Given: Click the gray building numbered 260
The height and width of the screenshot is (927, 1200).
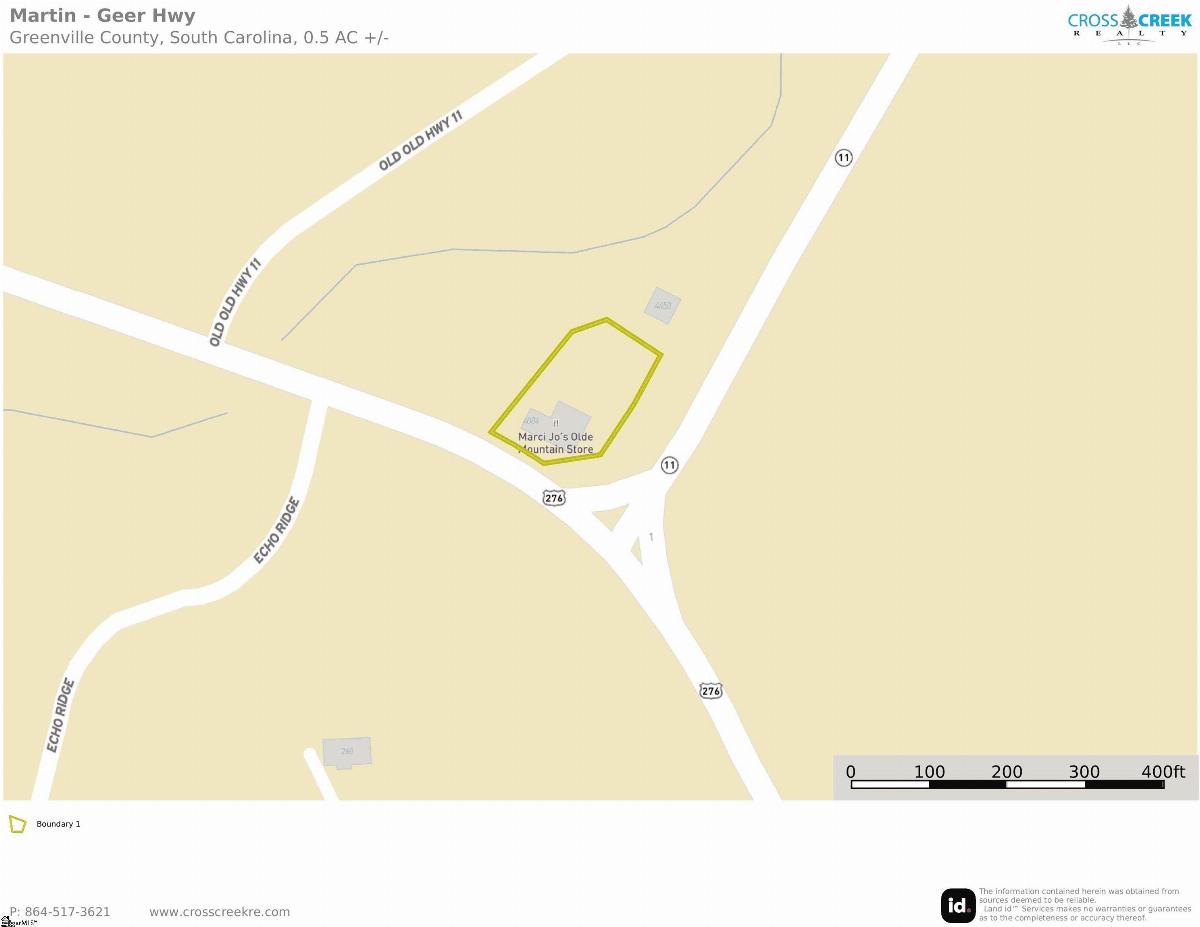Looking at the screenshot, I should (x=346, y=752).
